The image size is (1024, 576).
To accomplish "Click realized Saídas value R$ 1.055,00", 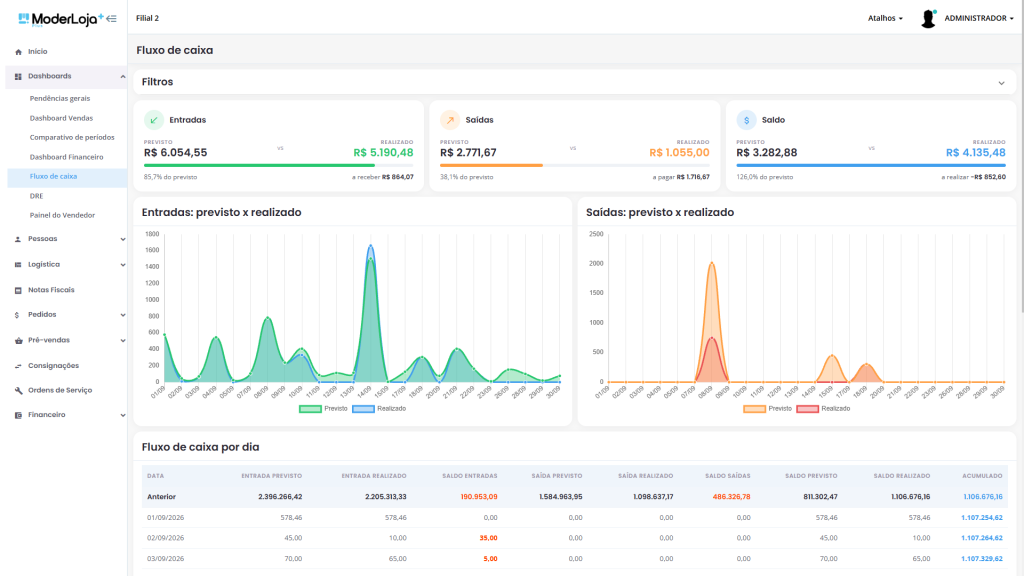I will click(x=679, y=153).
